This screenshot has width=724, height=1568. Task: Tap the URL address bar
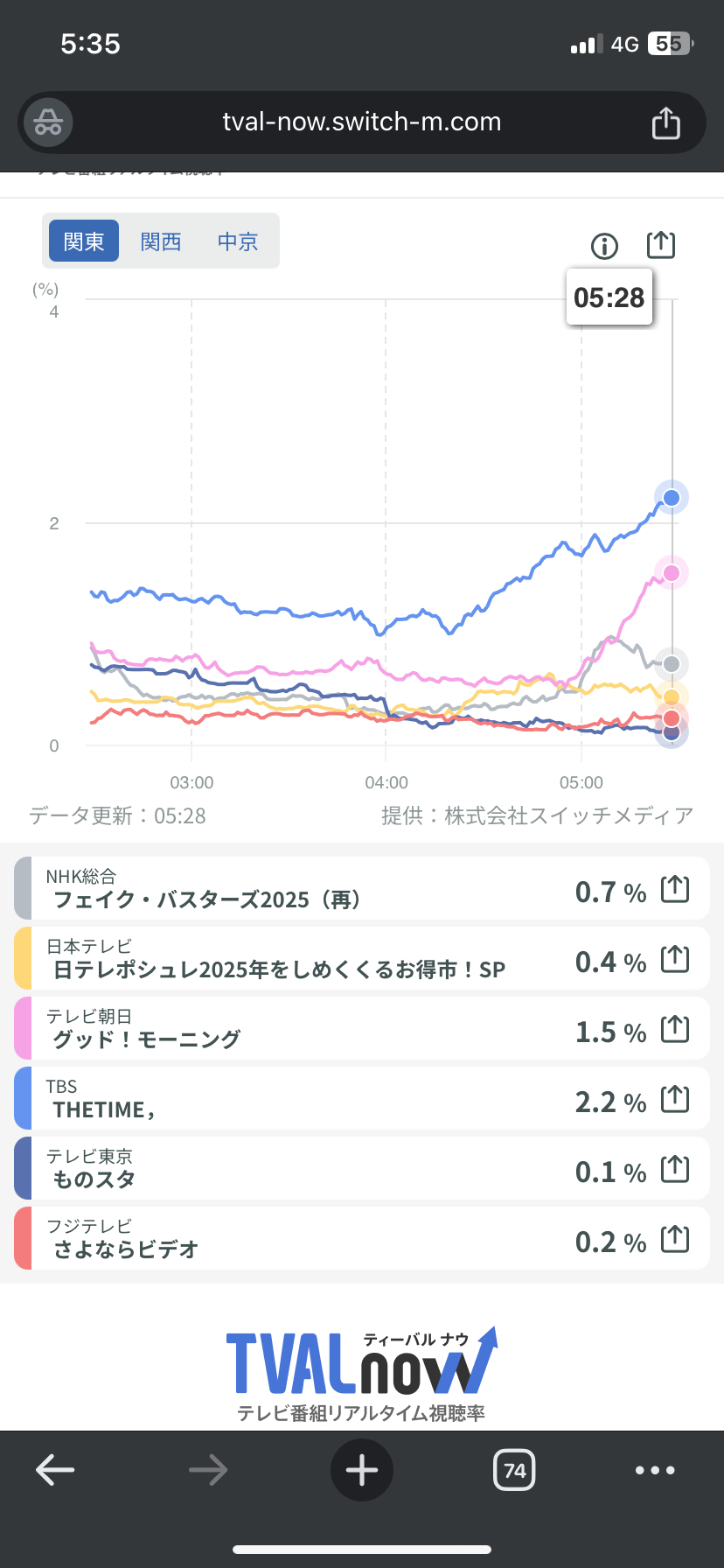tap(362, 122)
